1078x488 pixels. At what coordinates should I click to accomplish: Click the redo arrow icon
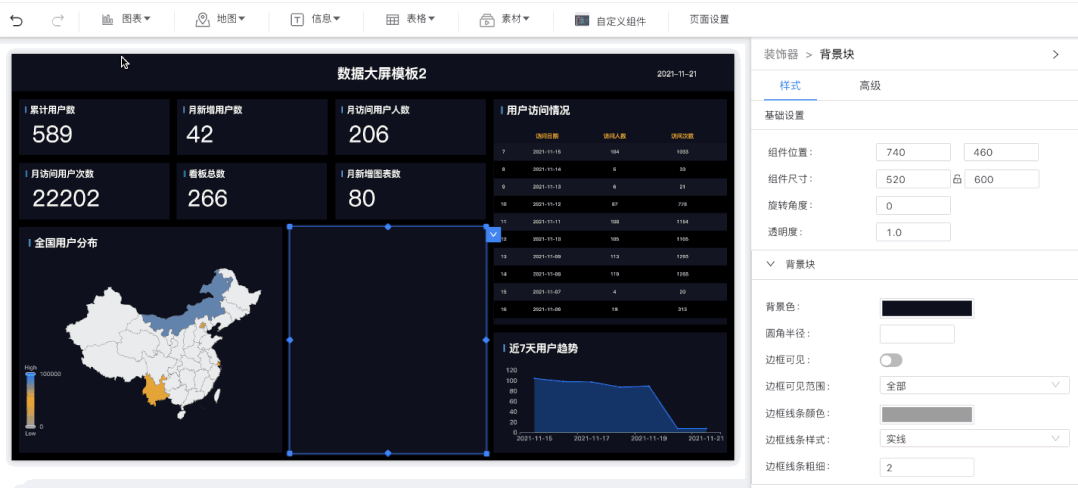[58, 19]
